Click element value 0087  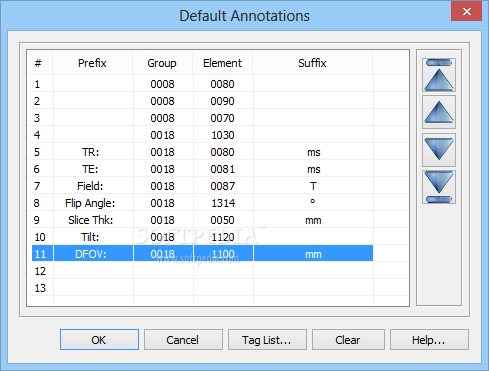point(223,186)
